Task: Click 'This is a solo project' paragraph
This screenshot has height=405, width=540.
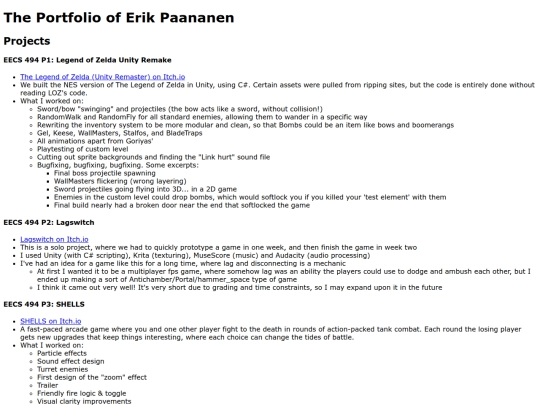Action: click(219, 248)
